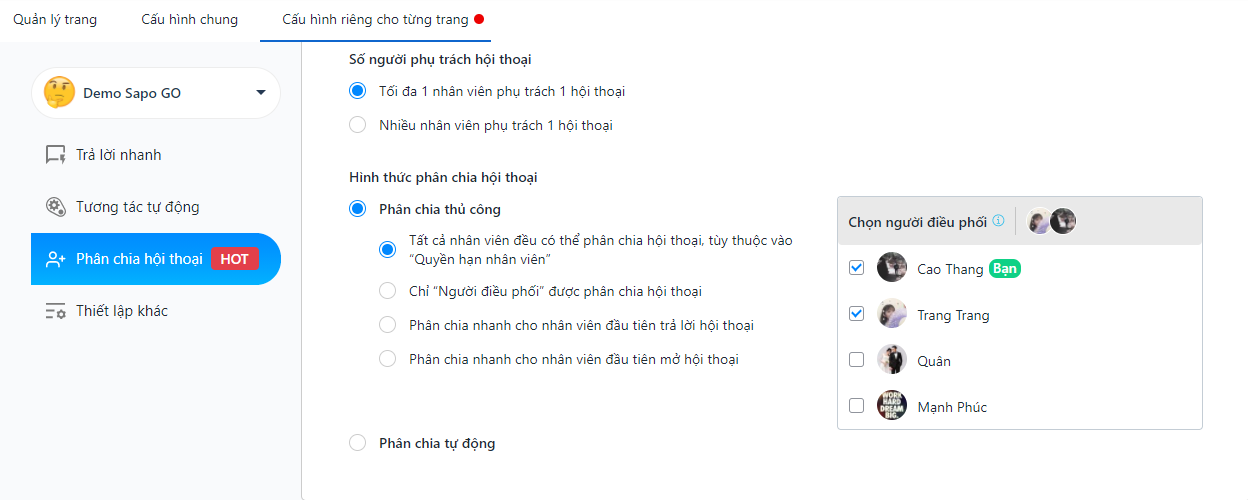Click the Thiết lập khác settings icon
This screenshot has width=1248, height=500.
[x=56, y=311]
